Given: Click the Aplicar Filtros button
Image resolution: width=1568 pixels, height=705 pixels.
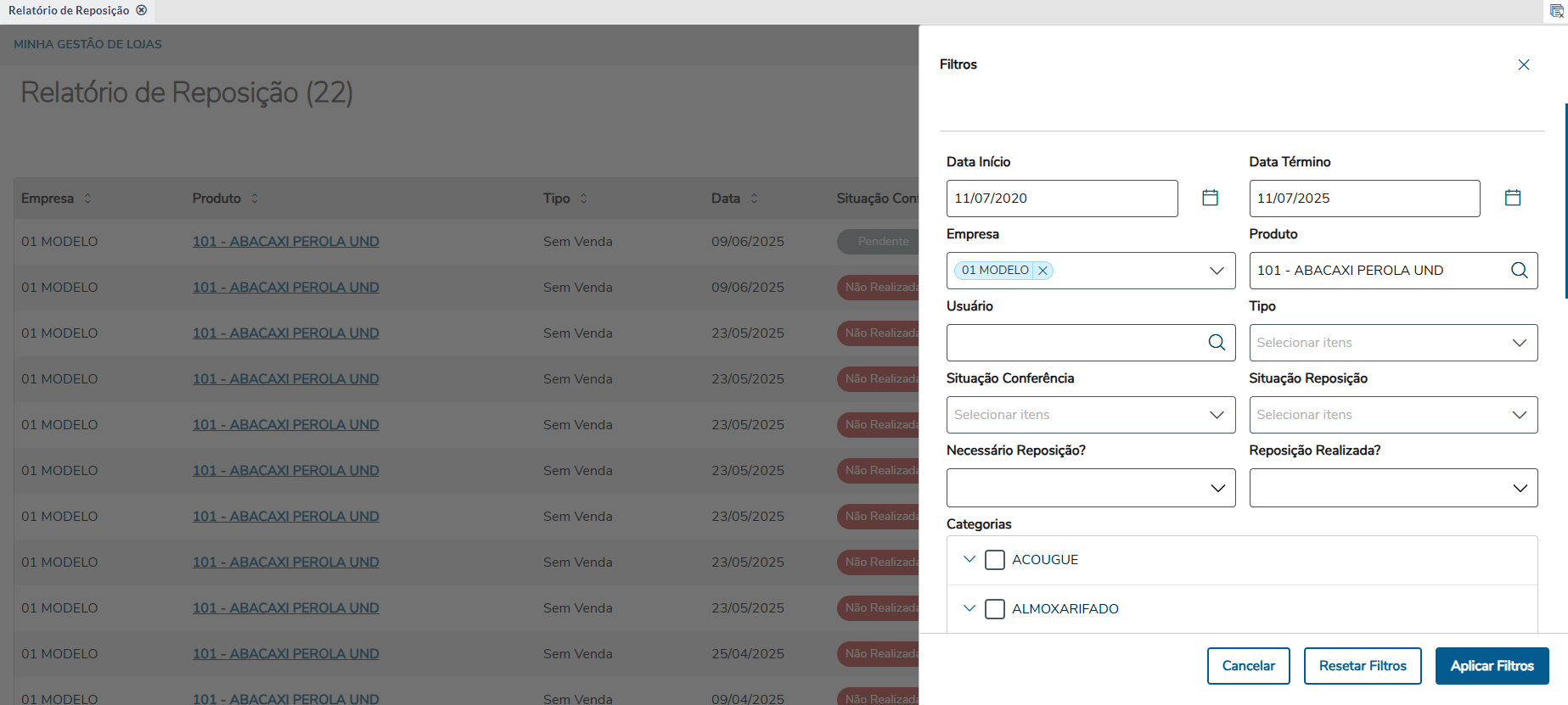Looking at the screenshot, I should (x=1492, y=666).
